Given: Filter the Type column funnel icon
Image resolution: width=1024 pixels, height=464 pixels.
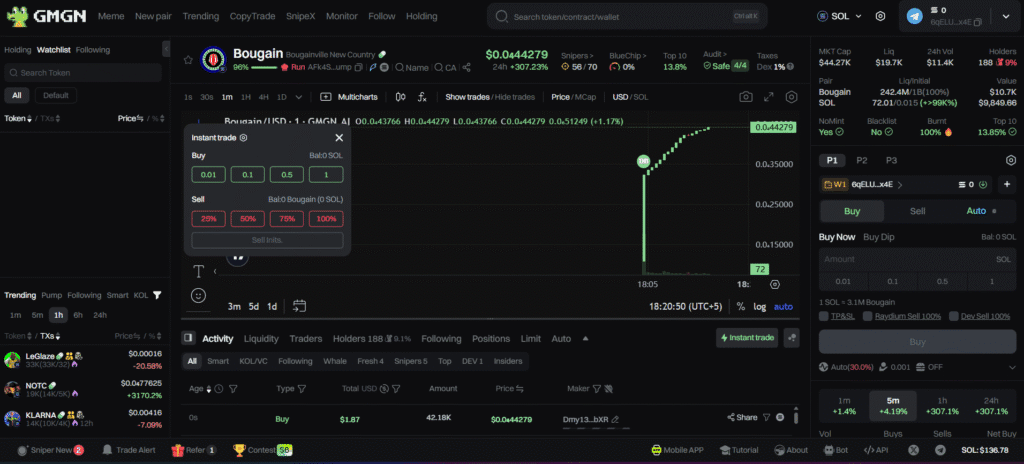Looking at the screenshot, I should click(302, 389).
